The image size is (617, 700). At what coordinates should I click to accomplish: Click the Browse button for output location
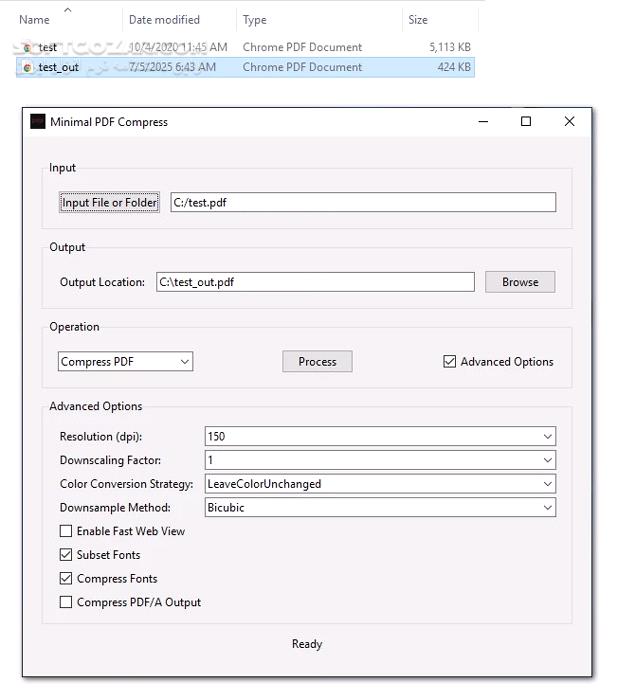coord(520,282)
